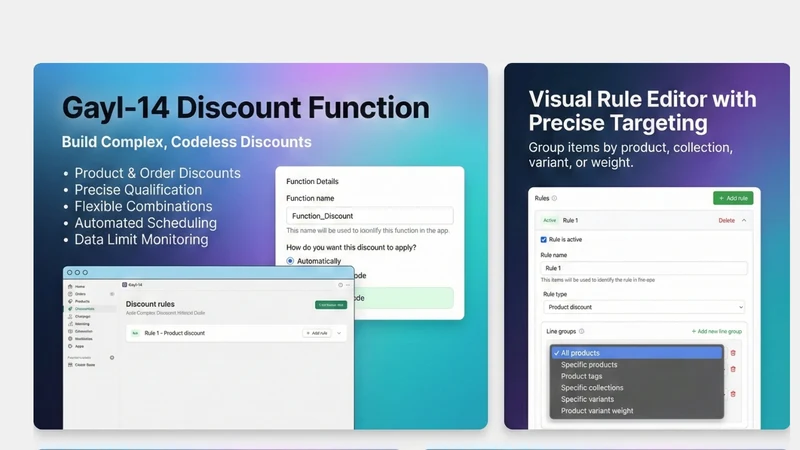Image resolution: width=800 pixels, height=450 pixels.
Task: Click the 'Product & Order Discounts' bullet text
Action: pos(158,173)
